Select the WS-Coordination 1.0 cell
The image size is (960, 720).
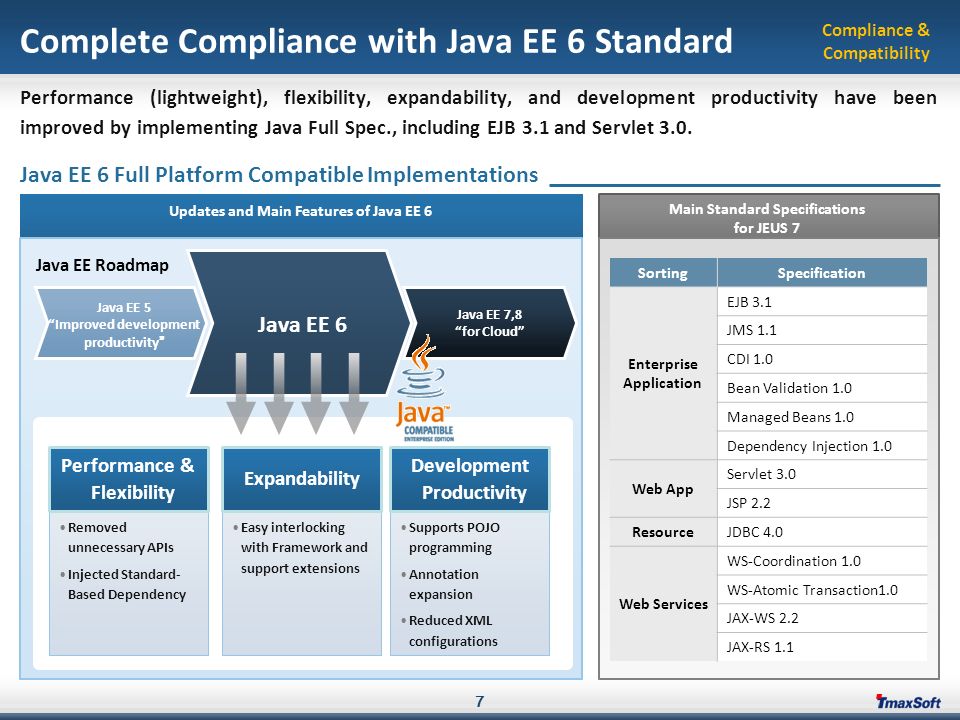pos(822,561)
